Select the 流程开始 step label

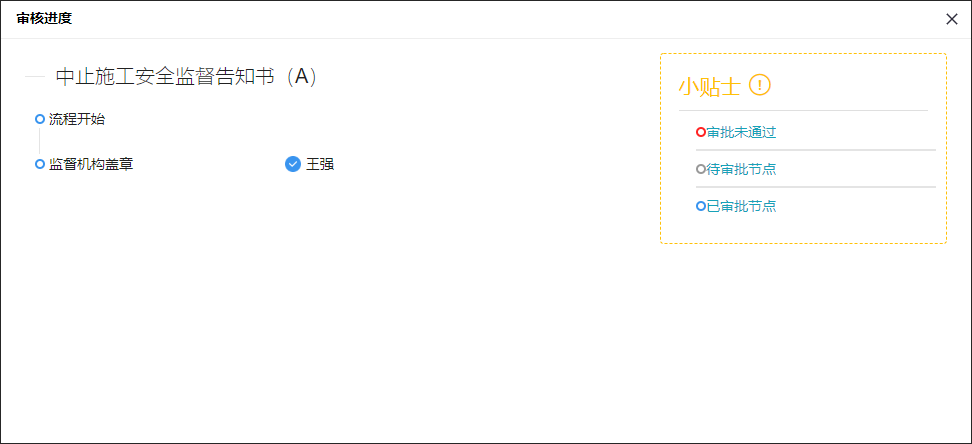(x=77, y=119)
